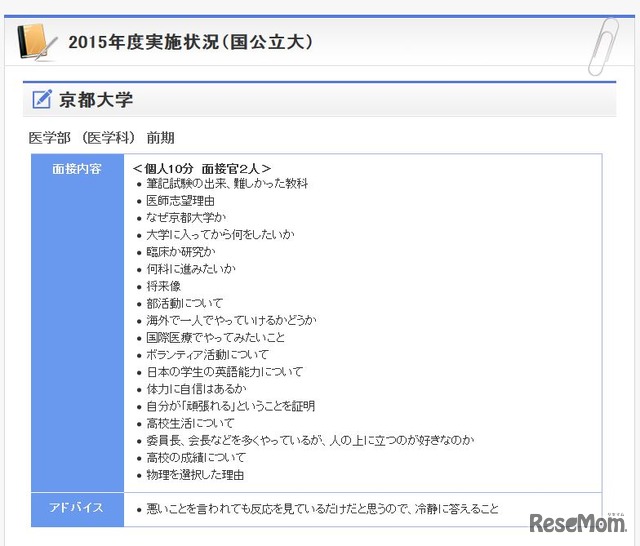Click the 臨床か研究か list item

[180, 252]
